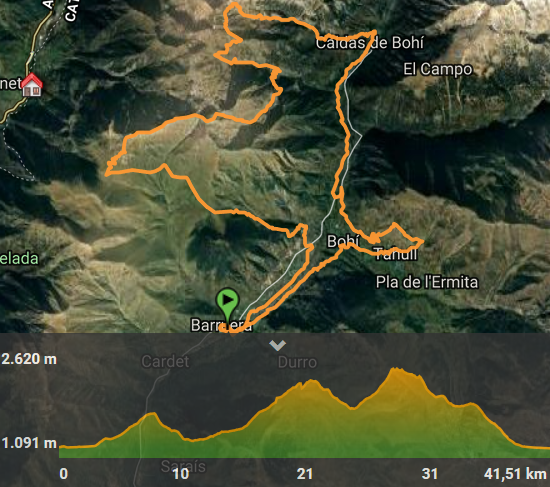Click the Caldas de Bohí map label
This screenshot has height=487, width=550.
370,43
